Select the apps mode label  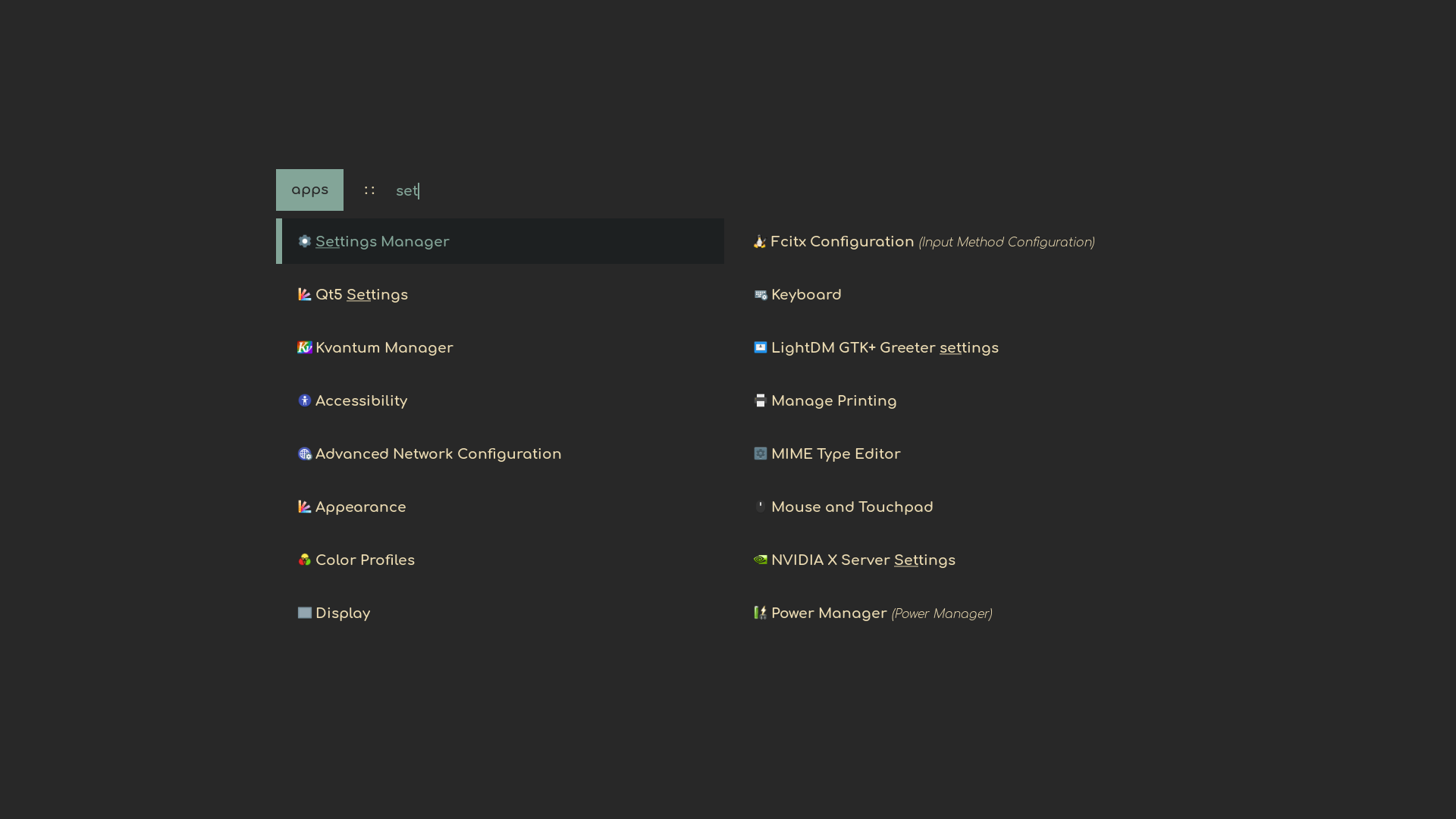pos(309,190)
